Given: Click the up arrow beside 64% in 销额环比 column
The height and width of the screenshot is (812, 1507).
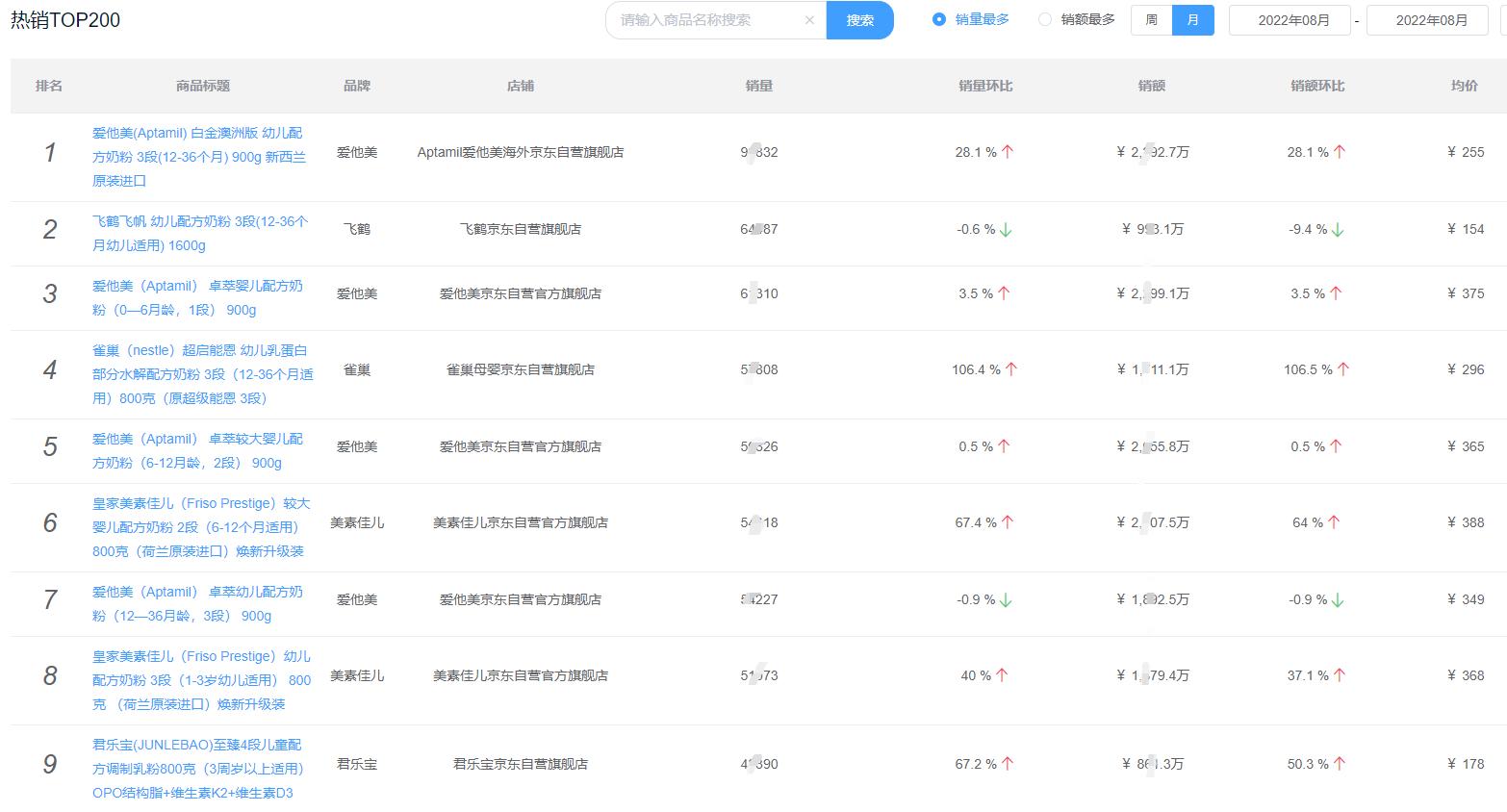Looking at the screenshot, I should click(x=1333, y=522).
